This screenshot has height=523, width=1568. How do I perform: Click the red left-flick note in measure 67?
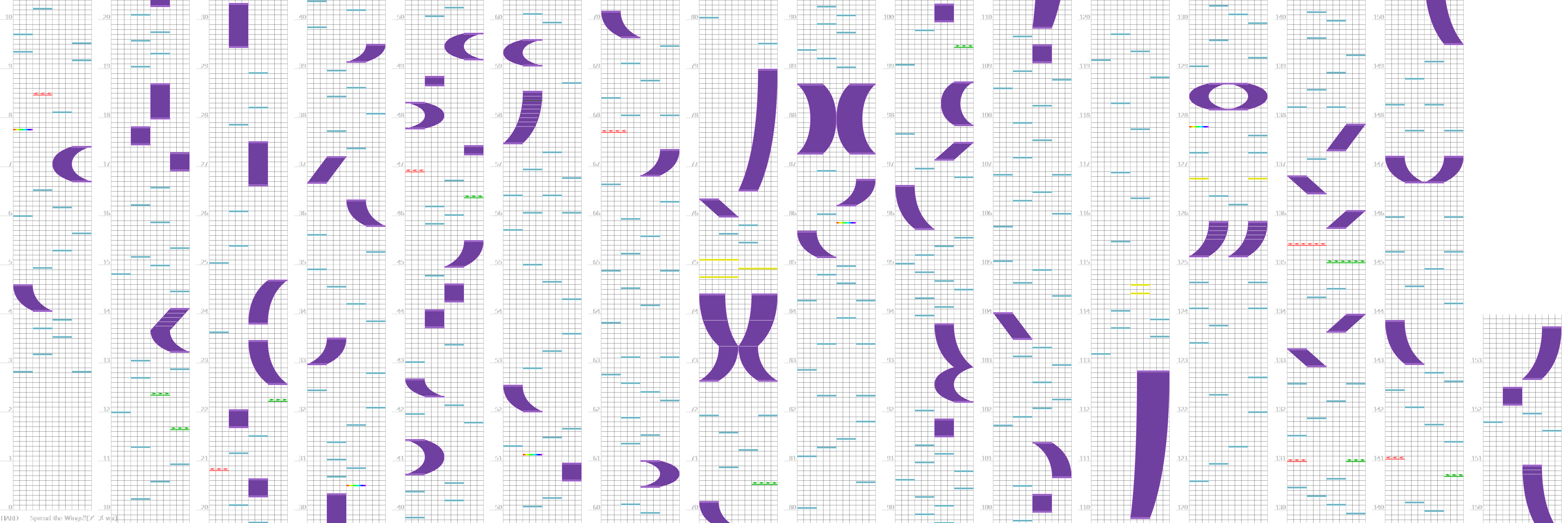point(614,131)
